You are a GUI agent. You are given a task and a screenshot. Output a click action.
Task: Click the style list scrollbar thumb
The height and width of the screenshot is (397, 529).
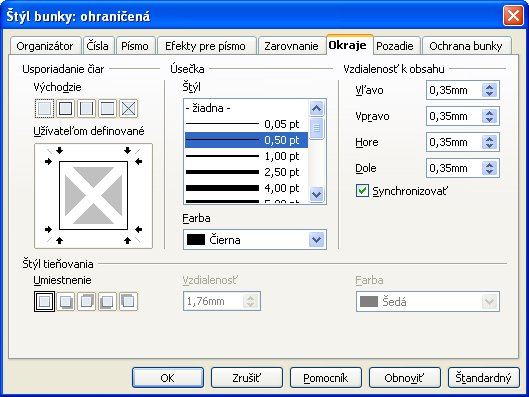pyautogui.click(x=316, y=128)
